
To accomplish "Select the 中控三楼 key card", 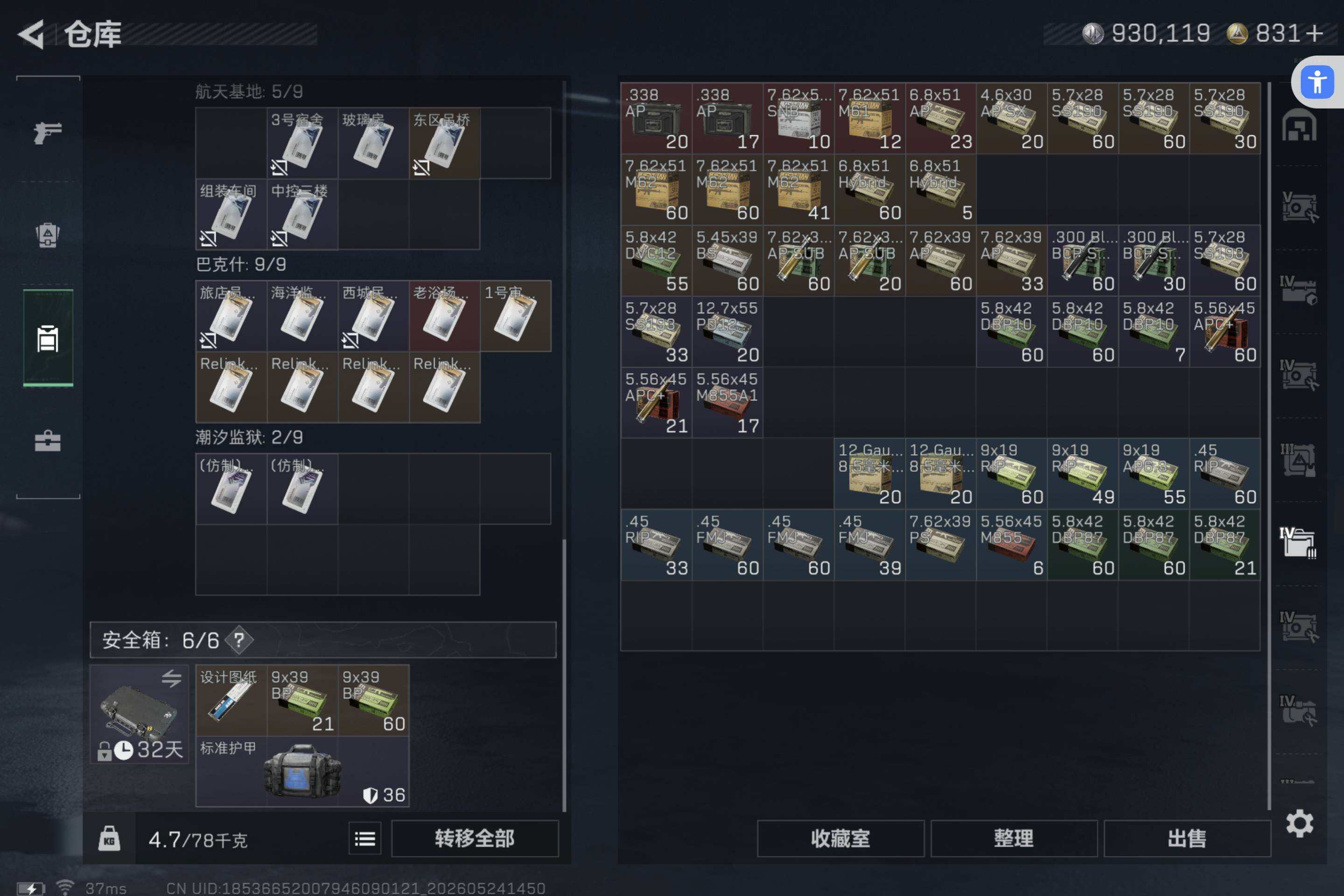I will tap(302, 214).
